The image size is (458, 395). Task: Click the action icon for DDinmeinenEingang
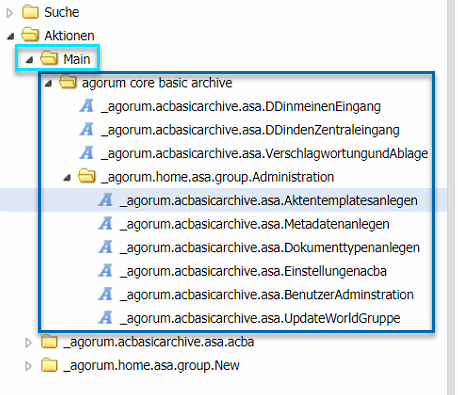87,106
